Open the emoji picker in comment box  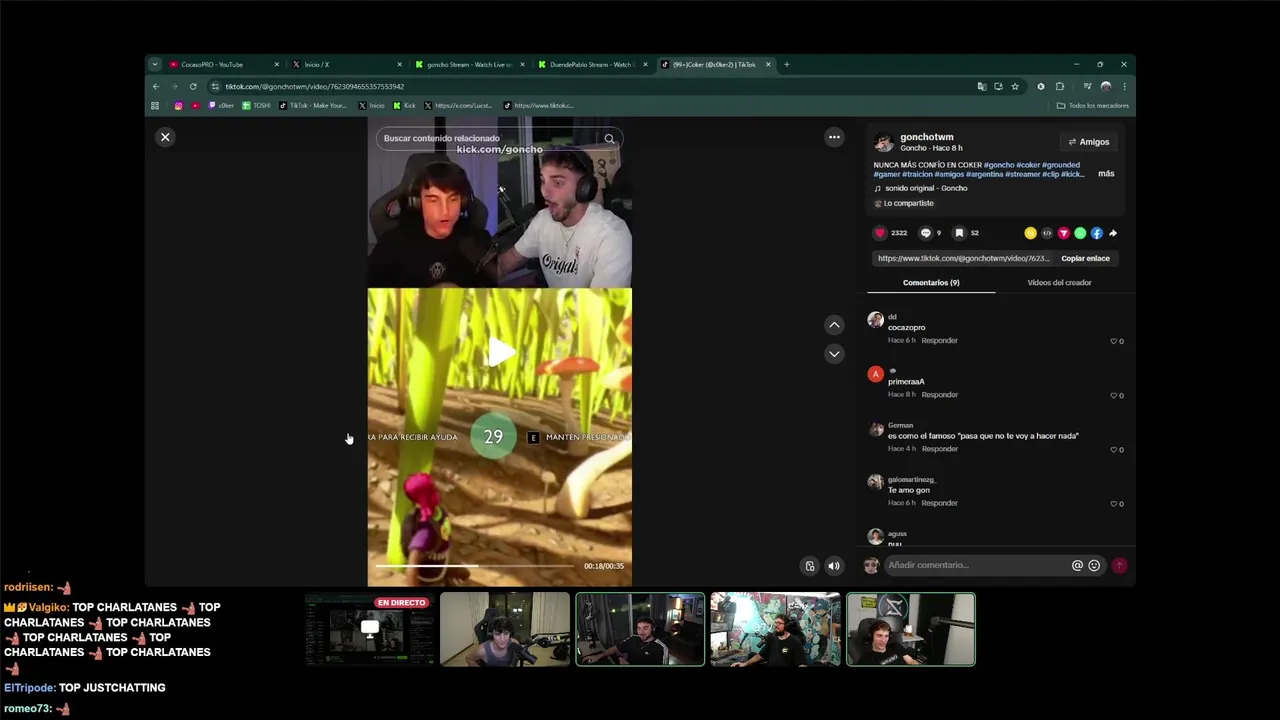coord(1094,566)
